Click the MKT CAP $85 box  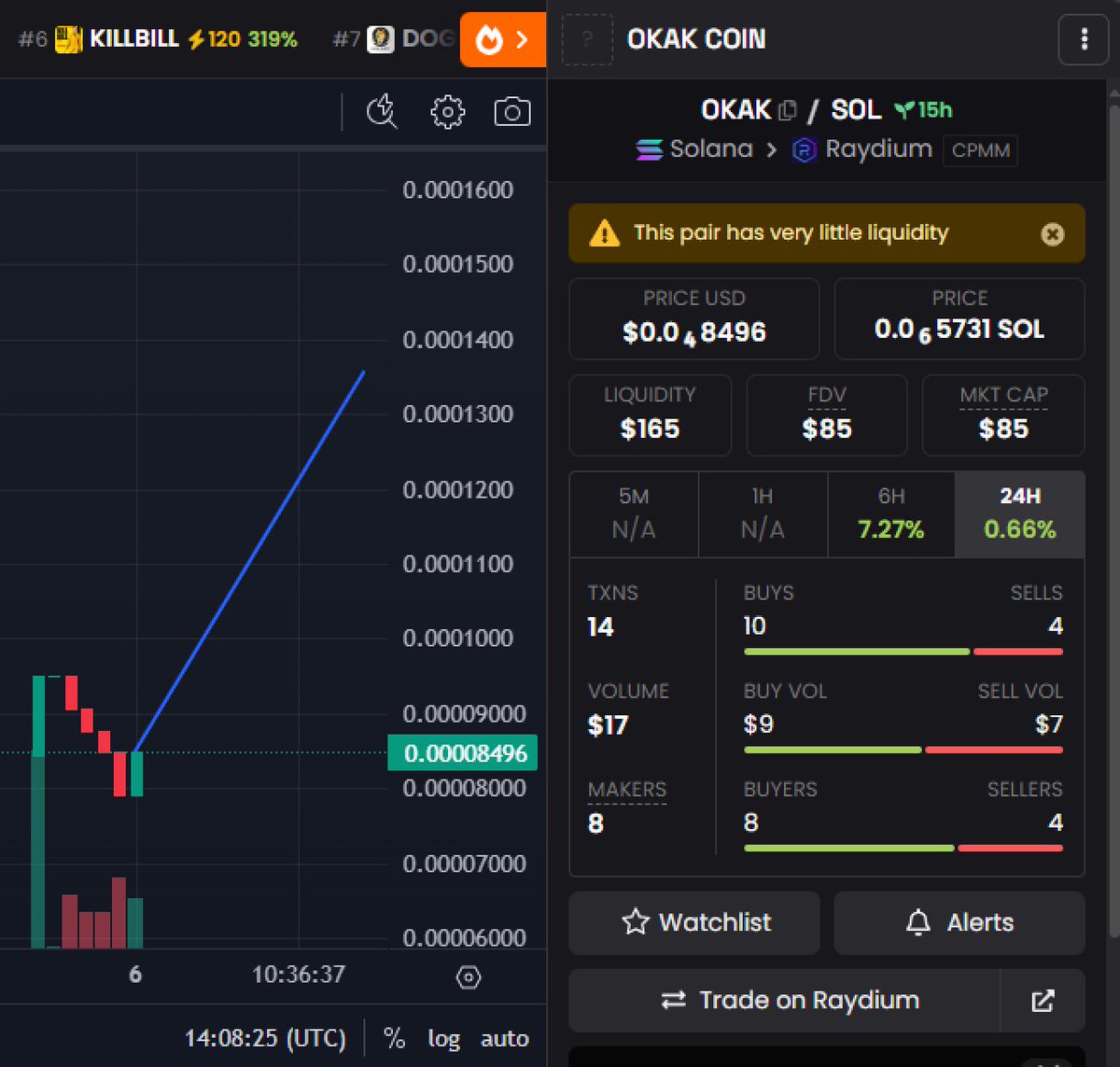click(x=1003, y=415)
